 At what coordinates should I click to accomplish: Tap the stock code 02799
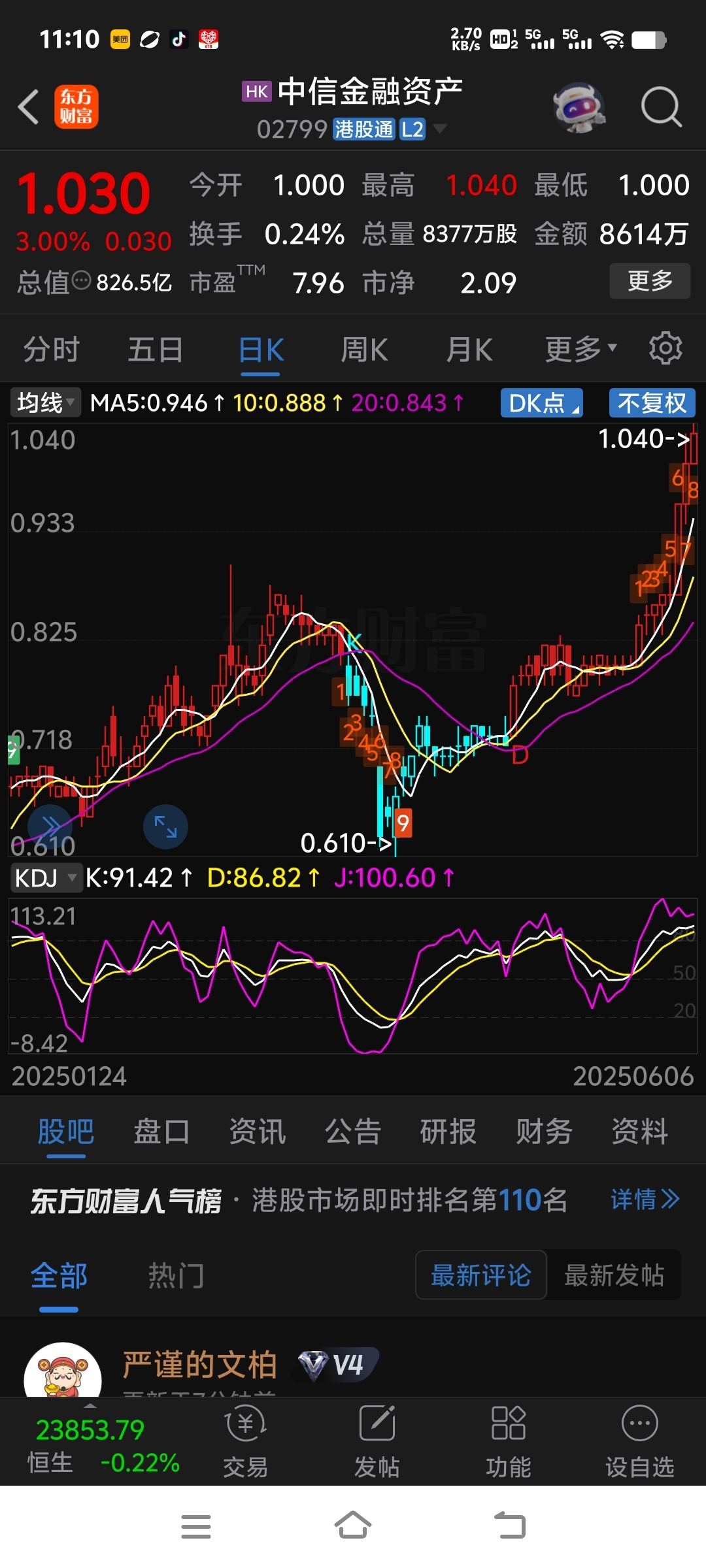pyautogui.click(x=292, y=129)
